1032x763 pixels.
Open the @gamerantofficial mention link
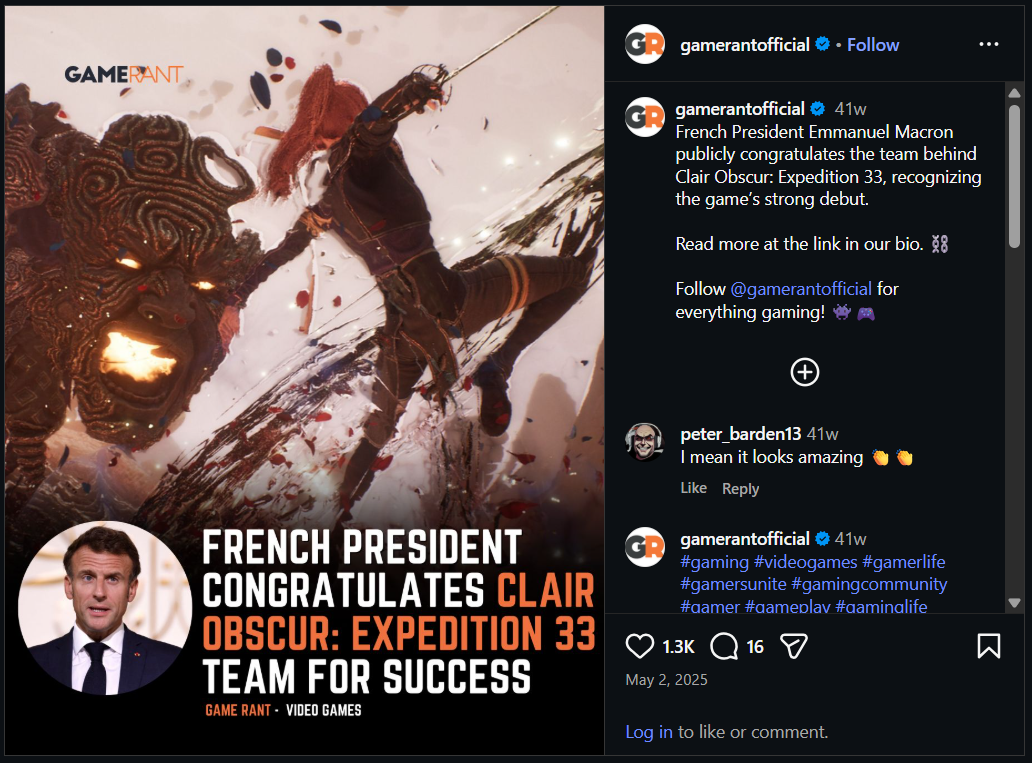(801, 289)
